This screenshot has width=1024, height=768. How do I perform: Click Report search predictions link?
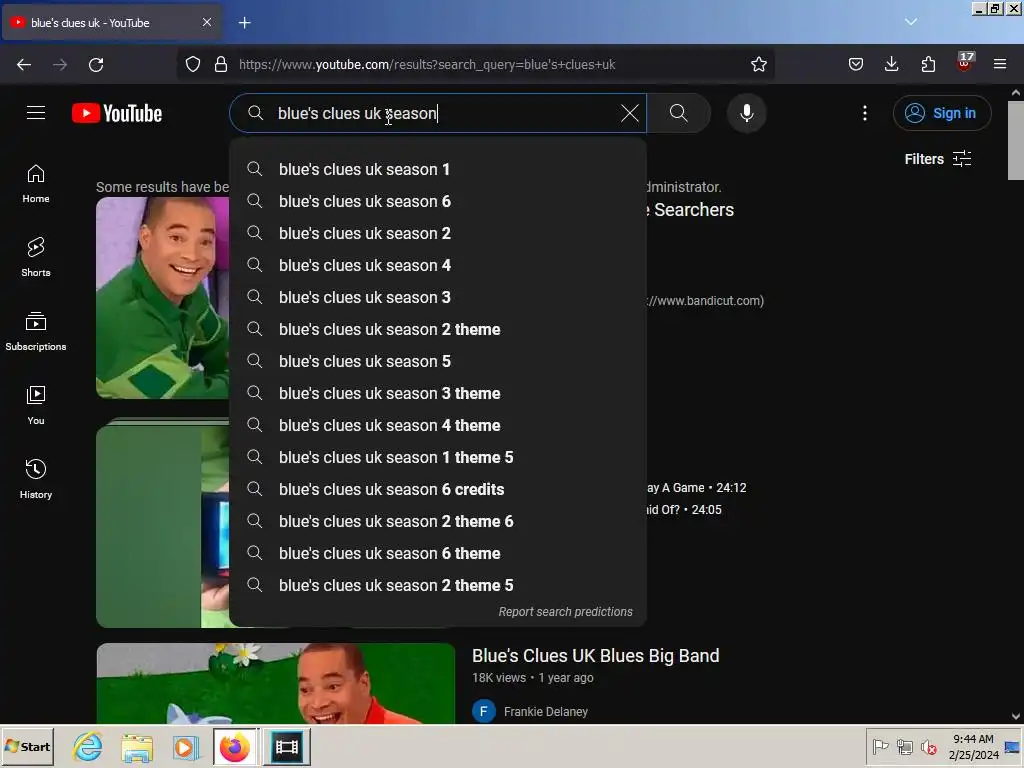point(566,612)
